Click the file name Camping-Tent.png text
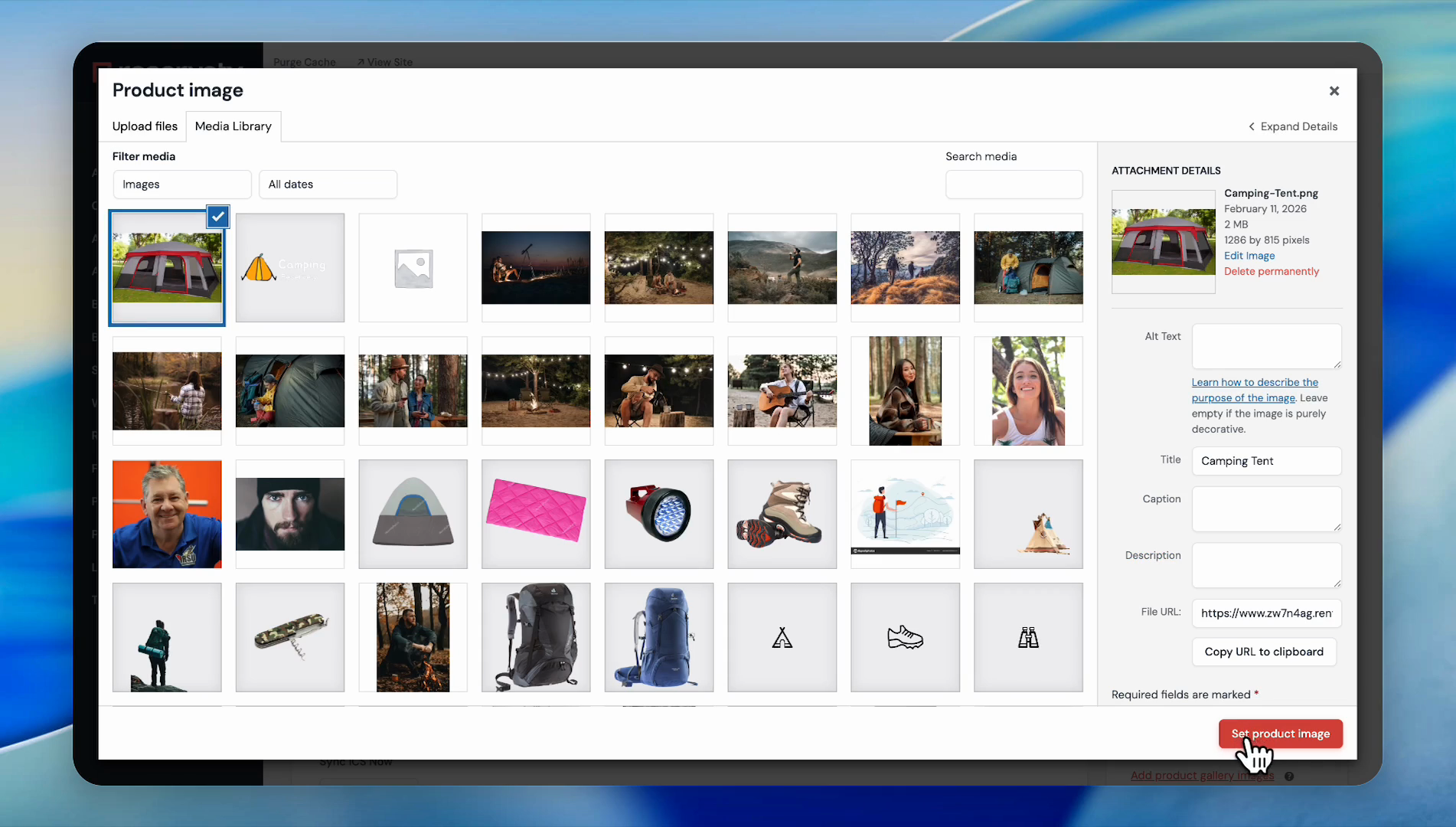Screen dimensions: 1456x827 [x=1271, y=193]
